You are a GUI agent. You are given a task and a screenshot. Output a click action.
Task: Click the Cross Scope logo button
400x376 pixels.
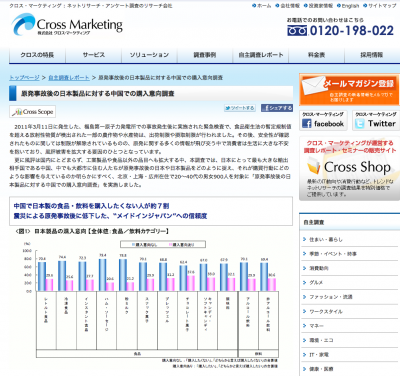tap(32, 112)
